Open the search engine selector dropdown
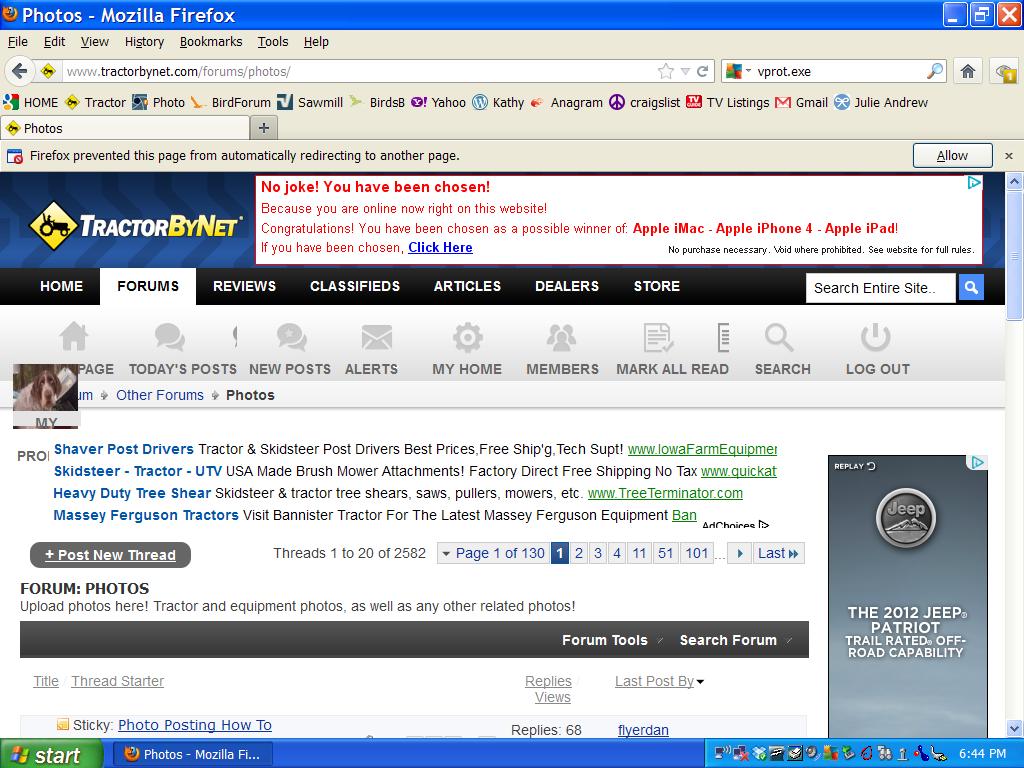Screen dimensions: 1024x768 click(x=739, y=71)
